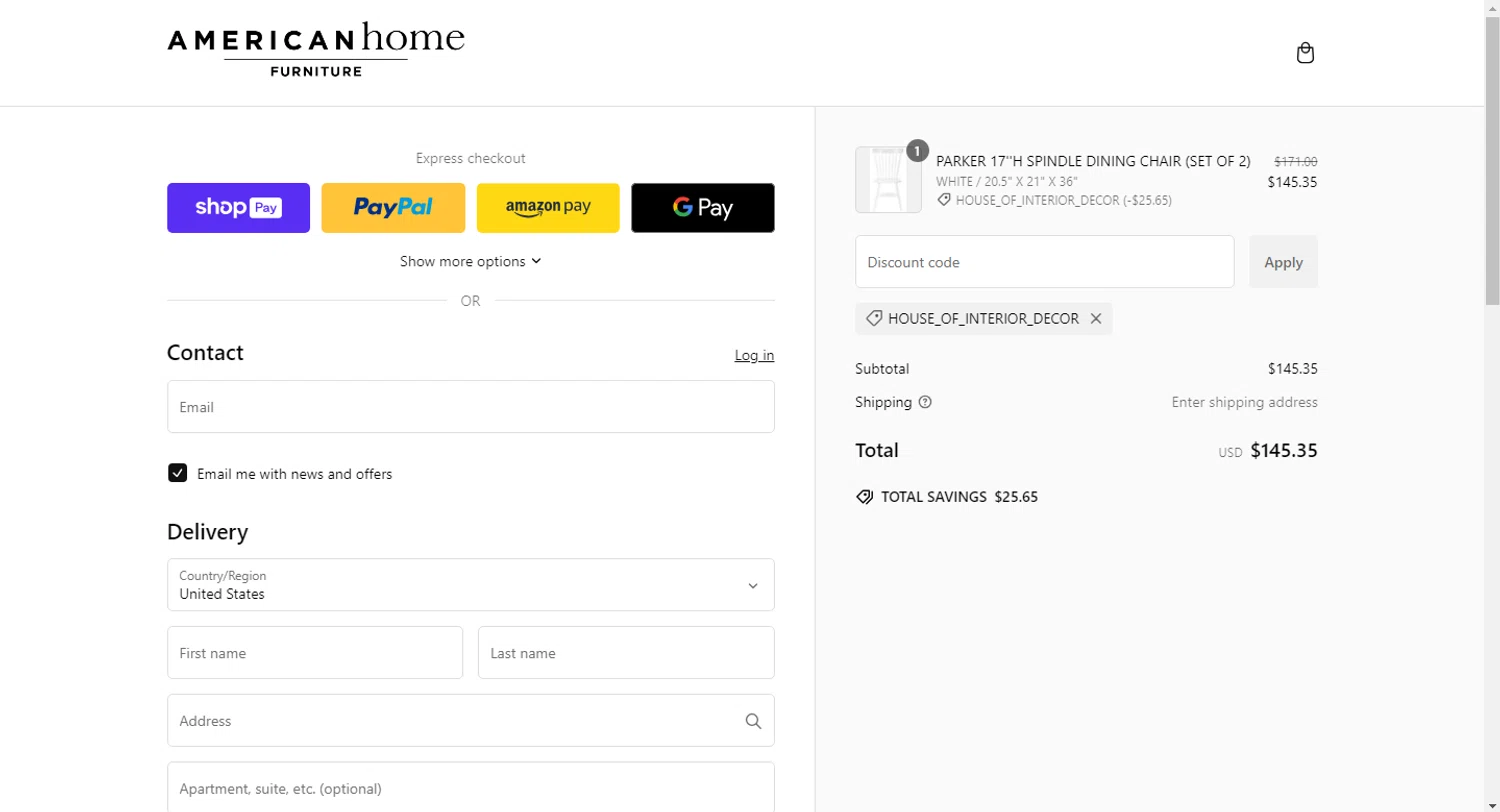The height and width of the screenshot is (812, 1500).
Task: Select the Address input field
Action: click(x=471, y=721)
